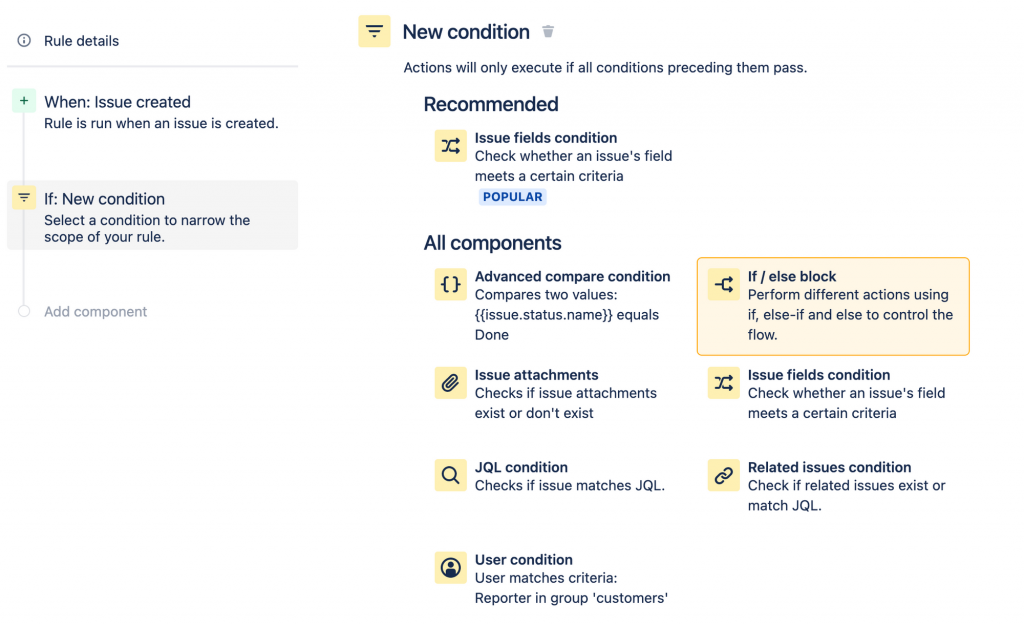
Task: Click the green plus trigger icon
Action: pos(24,101)
